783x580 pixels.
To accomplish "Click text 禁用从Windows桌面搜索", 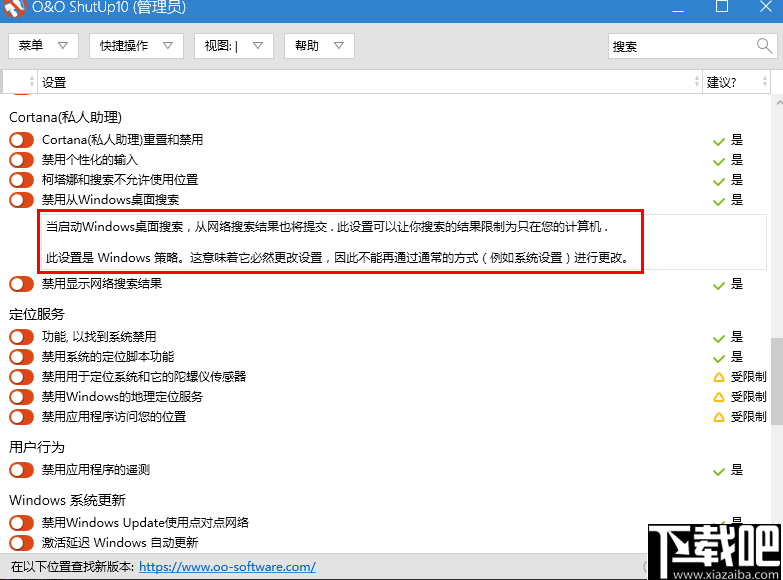I will (x=110, y=200).
